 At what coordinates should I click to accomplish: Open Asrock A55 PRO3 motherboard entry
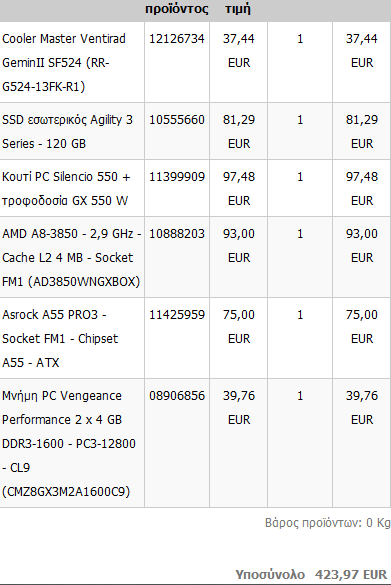coord(60,338)
